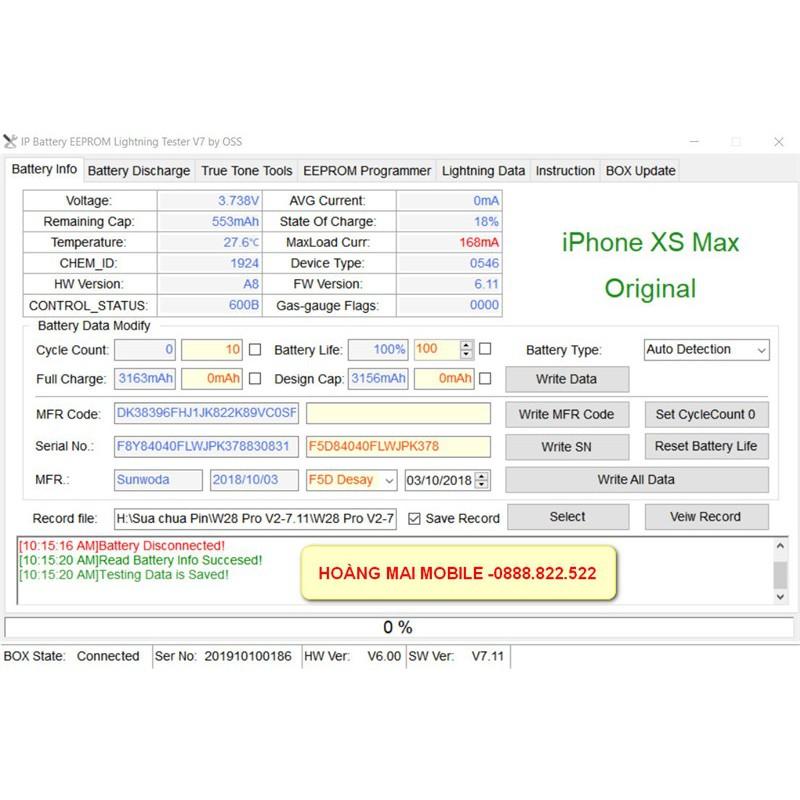Check the Full Charge modify checkbox
800x800 pixels.
point(255,379)
